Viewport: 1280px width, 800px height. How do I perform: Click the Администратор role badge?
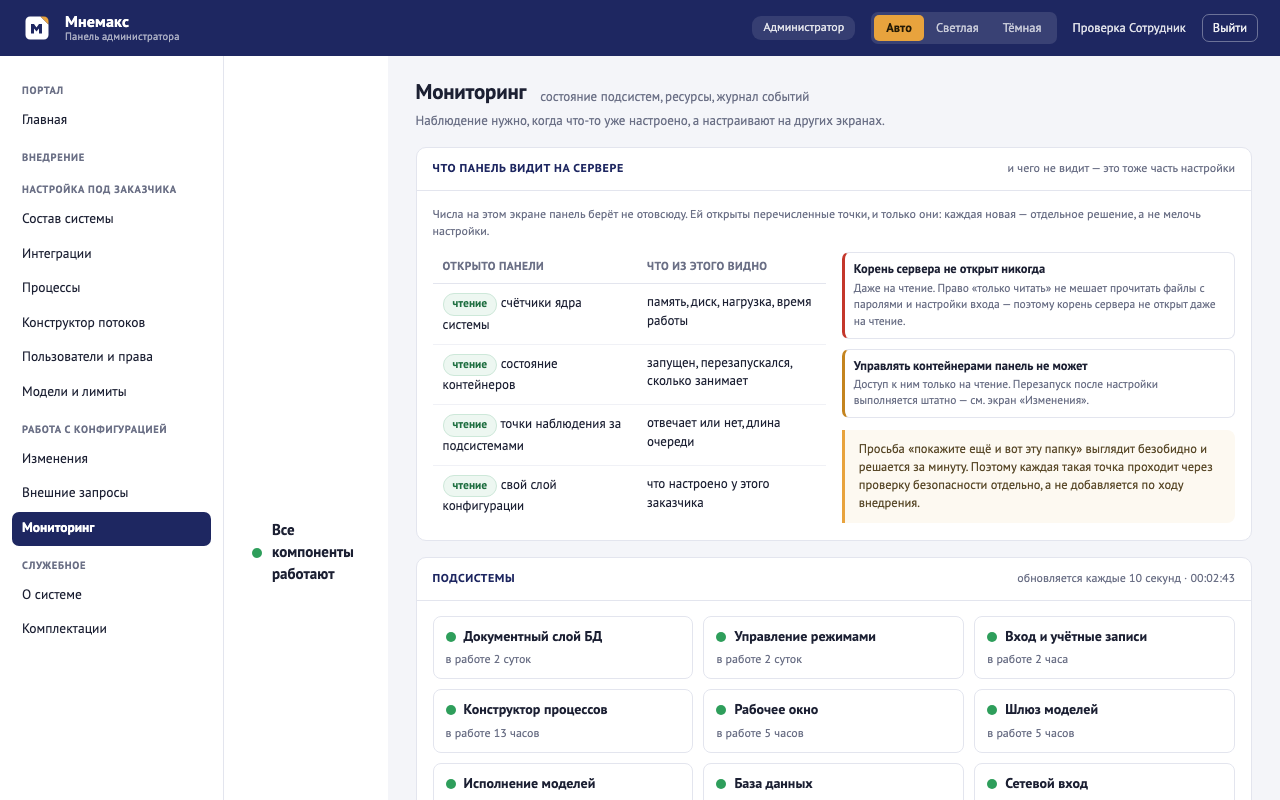pos(804,28)
